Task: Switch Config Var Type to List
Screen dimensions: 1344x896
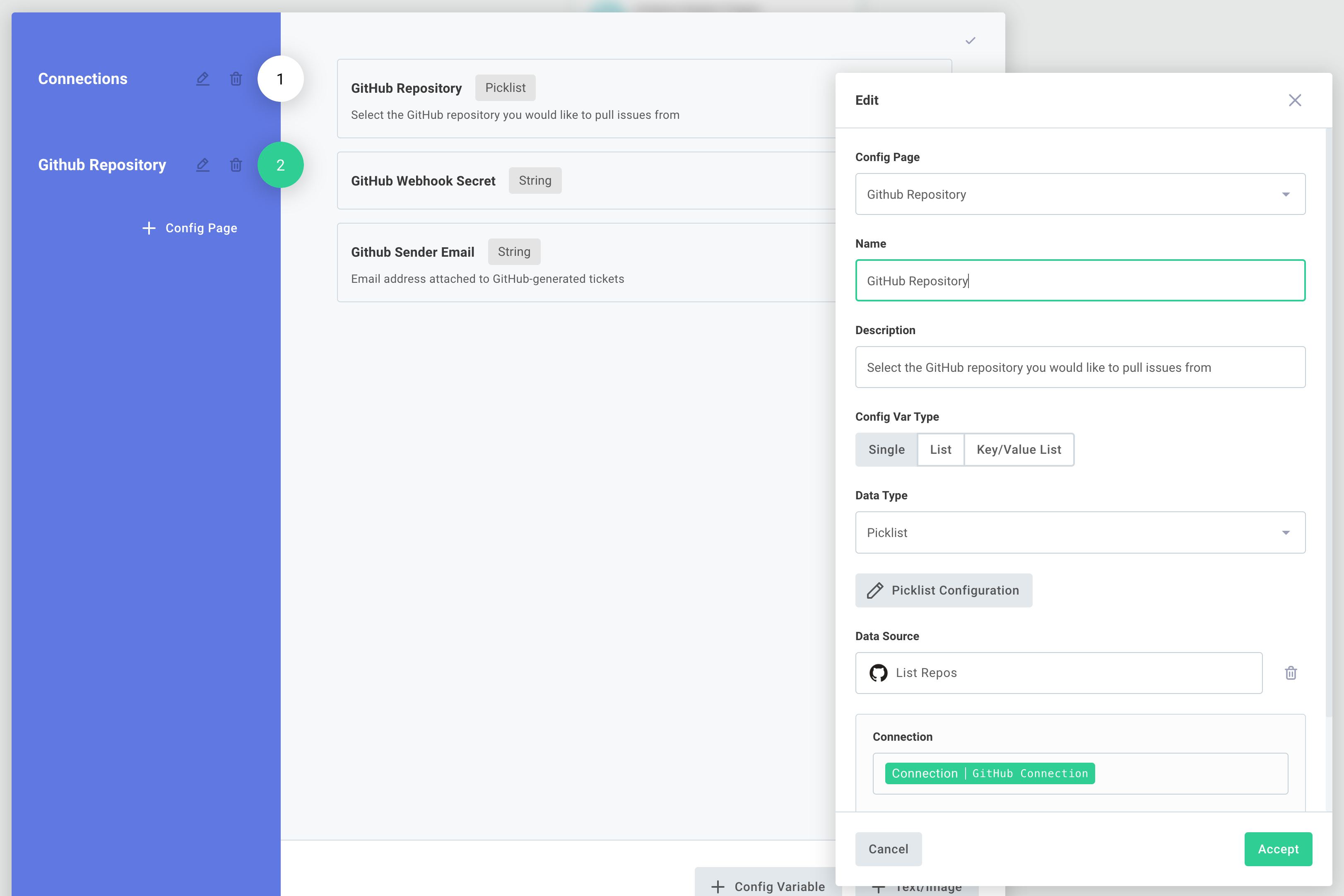Action: [940, 449]
